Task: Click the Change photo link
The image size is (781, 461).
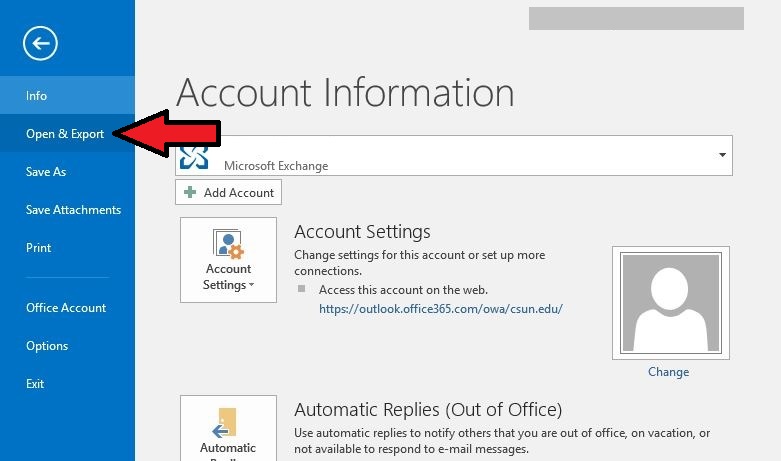Action: pos(668,372)
